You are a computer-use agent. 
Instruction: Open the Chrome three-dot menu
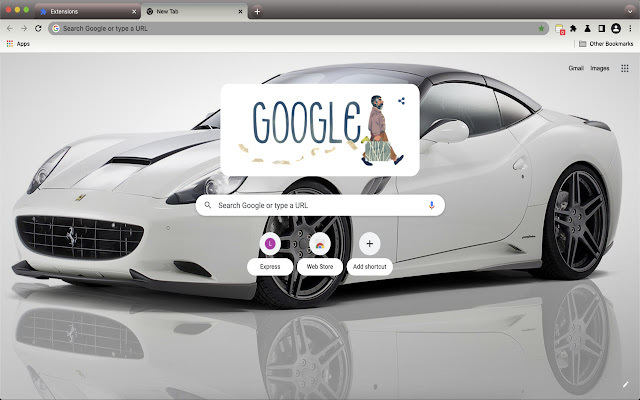point(630,29)
